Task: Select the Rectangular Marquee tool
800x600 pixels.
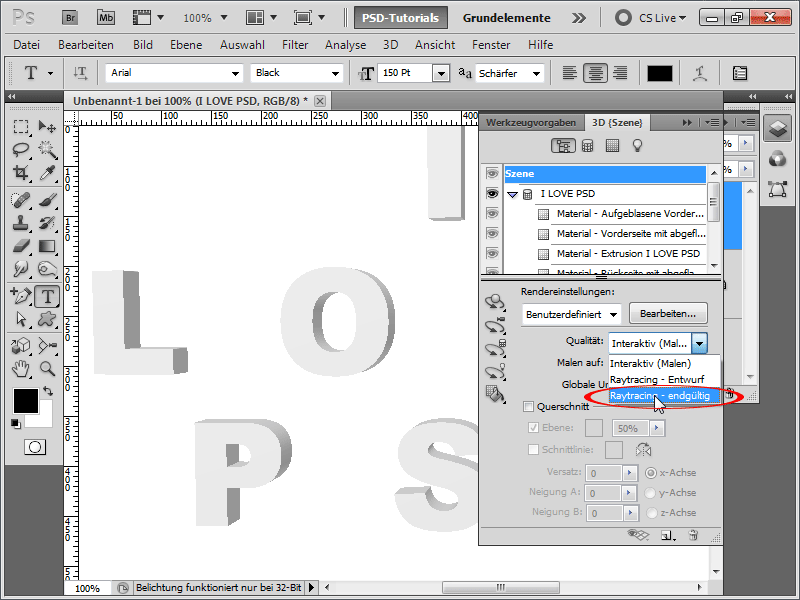Action: click(x=20, y=126)
